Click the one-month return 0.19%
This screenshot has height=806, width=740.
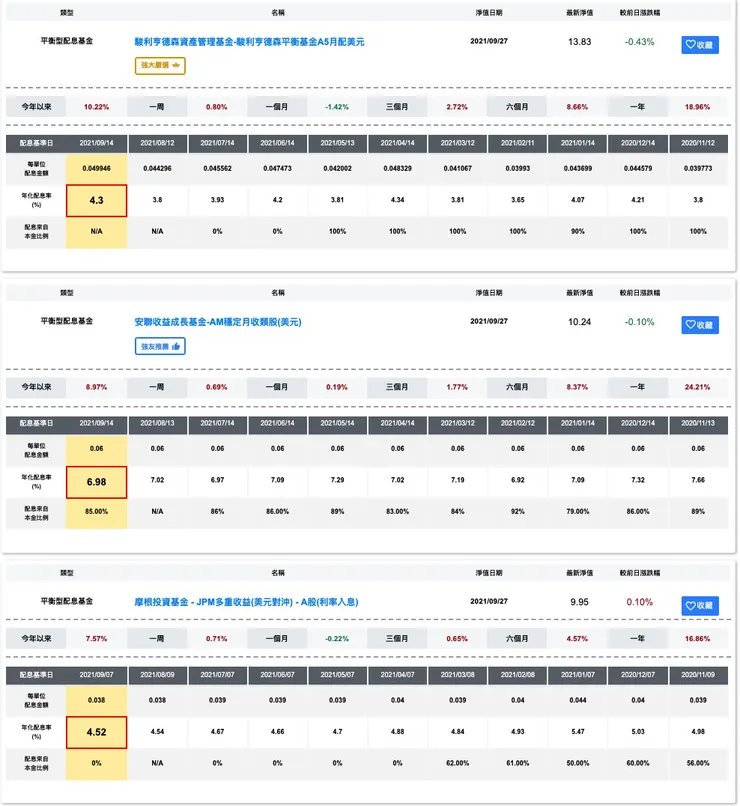337,387
